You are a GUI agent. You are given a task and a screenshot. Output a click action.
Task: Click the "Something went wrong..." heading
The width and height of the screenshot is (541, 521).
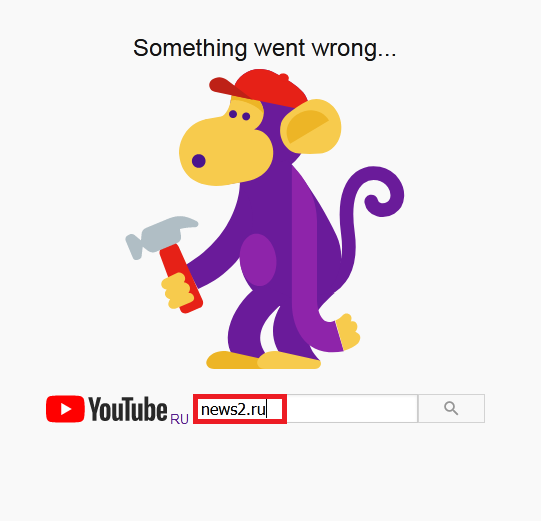265,48
